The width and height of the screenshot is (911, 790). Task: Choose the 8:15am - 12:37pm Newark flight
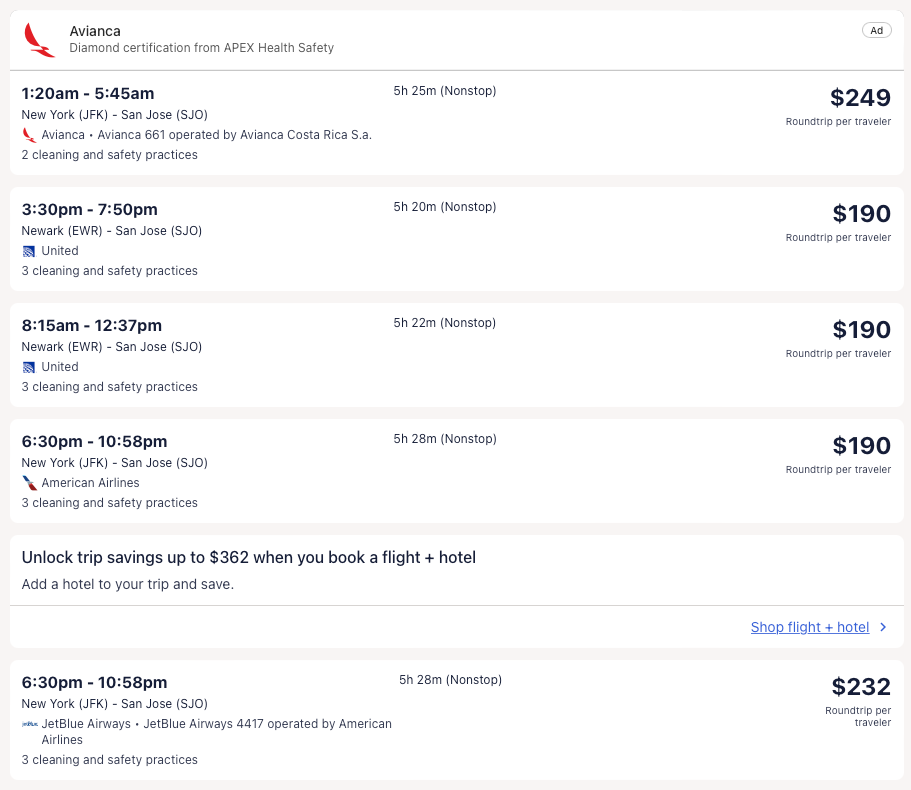(x=91, y=325)
